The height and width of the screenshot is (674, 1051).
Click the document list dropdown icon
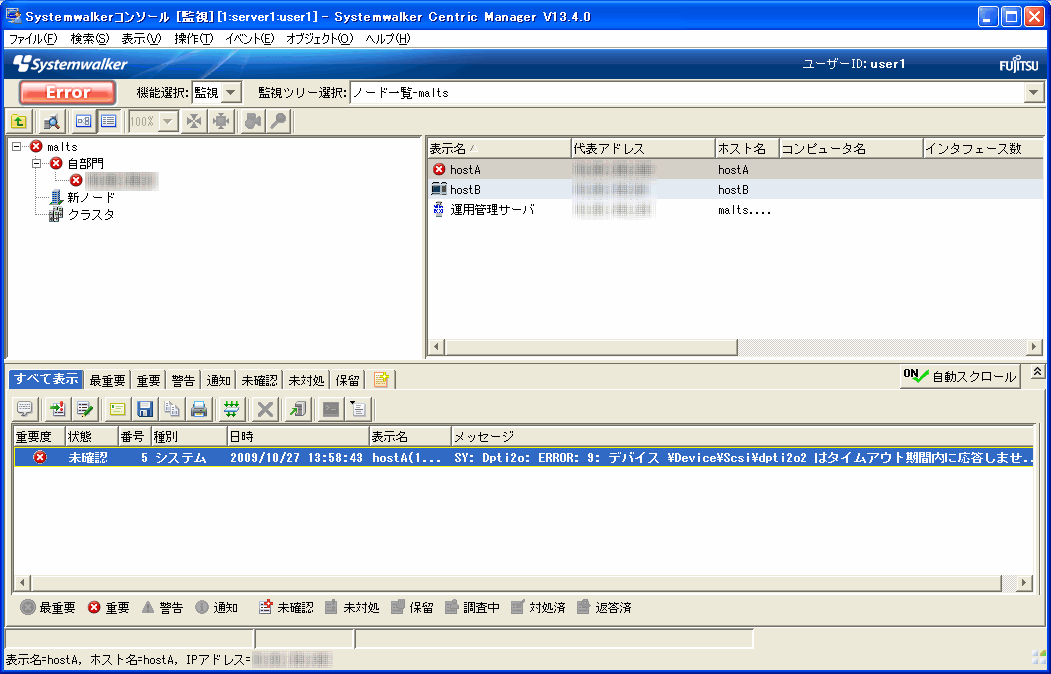coord(358,409)
